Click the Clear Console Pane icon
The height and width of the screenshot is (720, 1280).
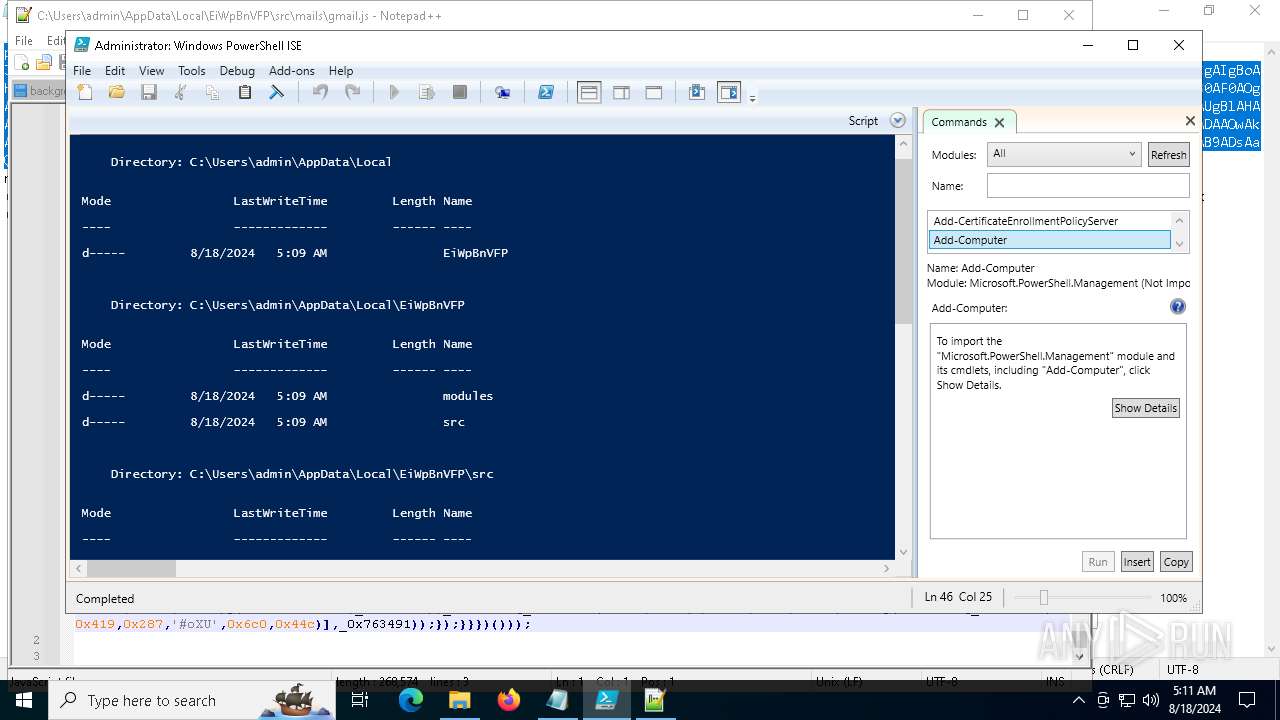point(277,93)
